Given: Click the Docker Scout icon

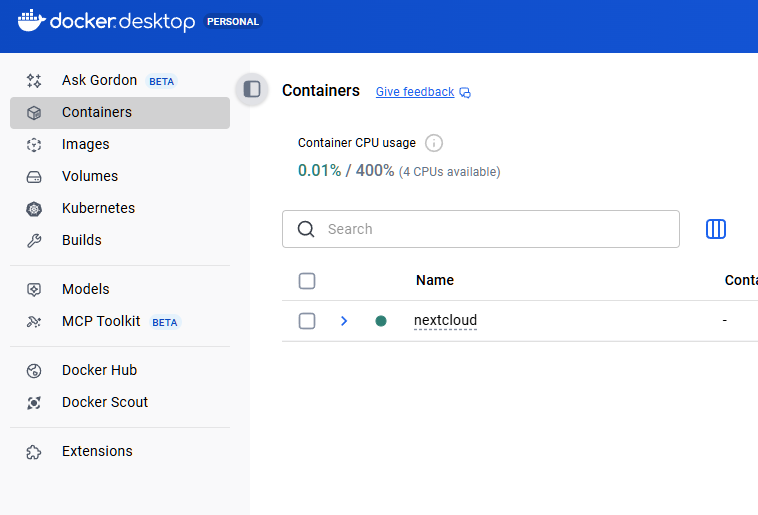Looking at the screenshot, I should tap(34, 403).
